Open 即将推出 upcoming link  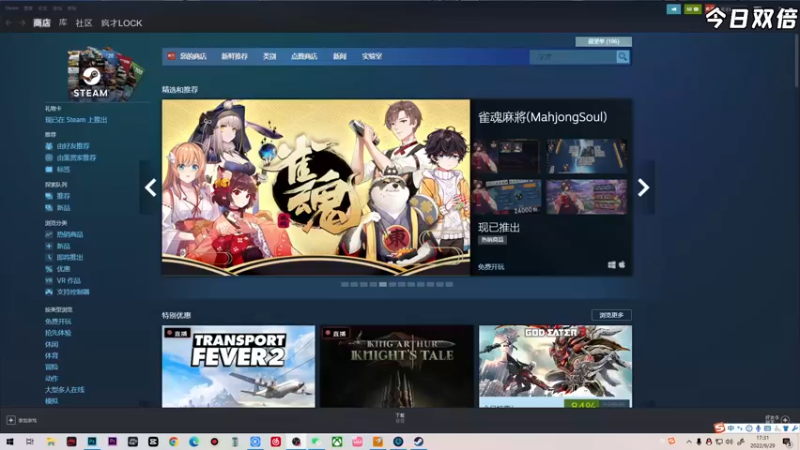pos(70,258)
